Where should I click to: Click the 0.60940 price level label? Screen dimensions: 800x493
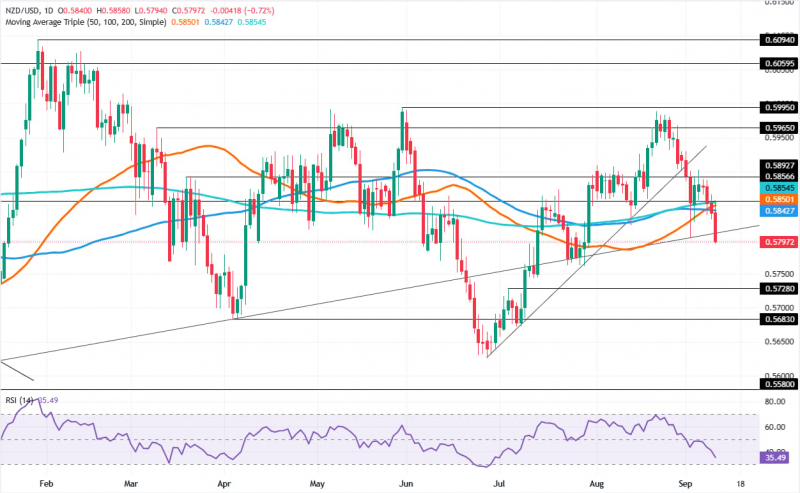tap(778, 40)
